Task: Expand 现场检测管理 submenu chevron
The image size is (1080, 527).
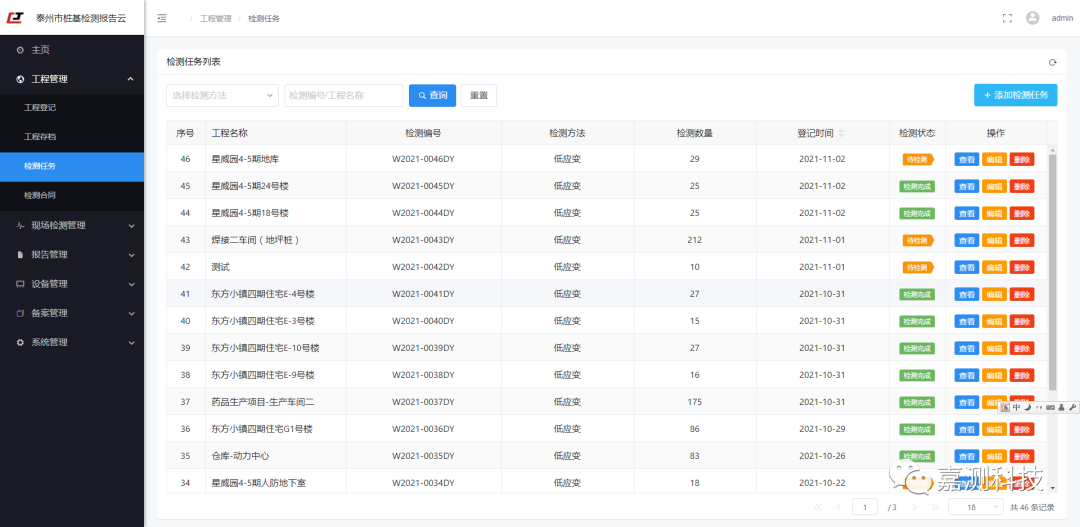Action: [x=131, y=225]
